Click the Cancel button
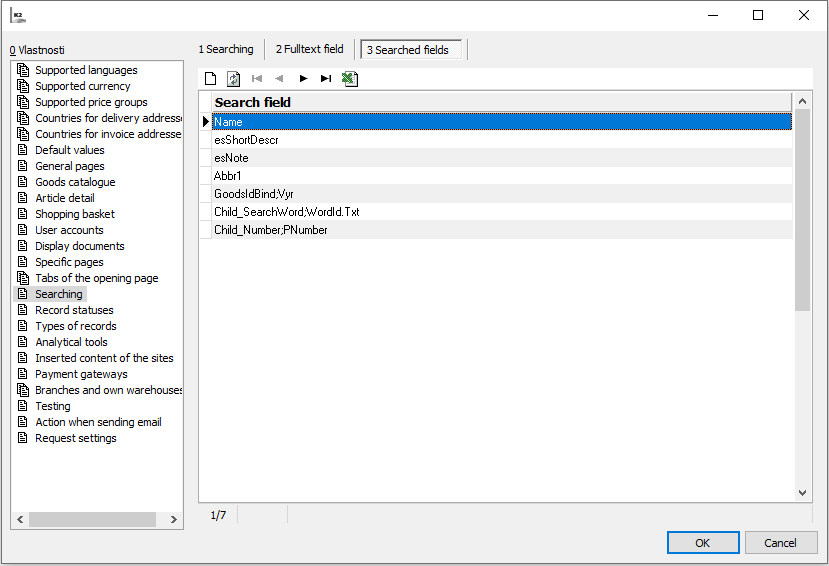829x566 pixels. pyautogui.click(x=780, y=543)
